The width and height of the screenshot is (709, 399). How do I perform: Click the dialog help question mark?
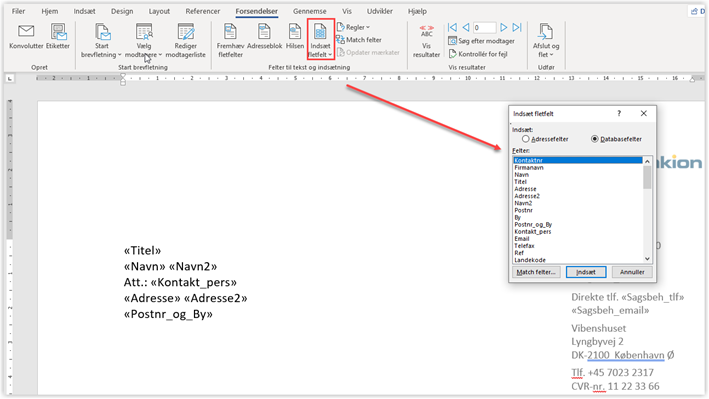(x=619, y=114)
